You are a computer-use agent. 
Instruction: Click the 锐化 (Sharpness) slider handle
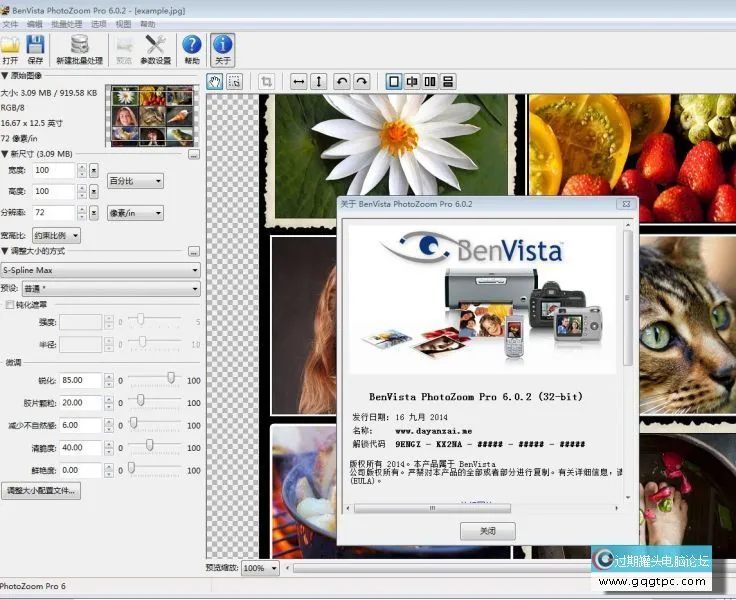coord(171,378)
